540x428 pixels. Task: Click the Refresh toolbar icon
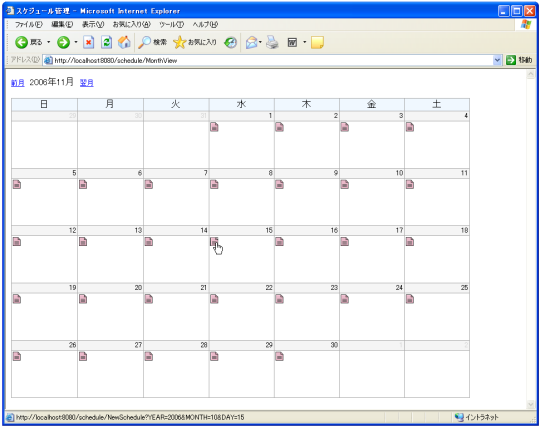(106, 42)
